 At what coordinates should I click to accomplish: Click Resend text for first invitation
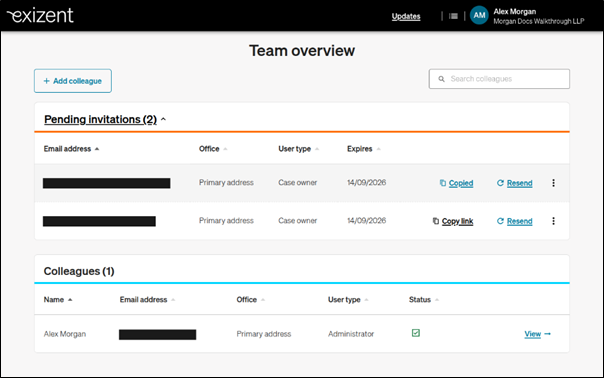tap(519, 183)
